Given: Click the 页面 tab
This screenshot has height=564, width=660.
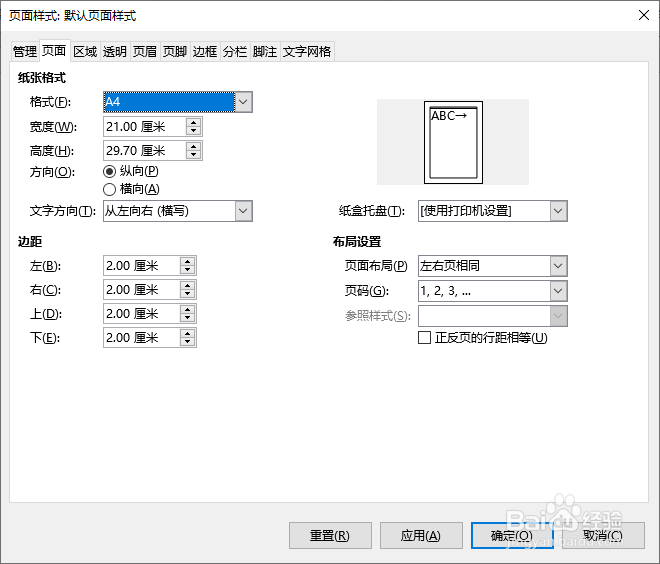Looking at the screenshot, I should click(x=54, y=51).
